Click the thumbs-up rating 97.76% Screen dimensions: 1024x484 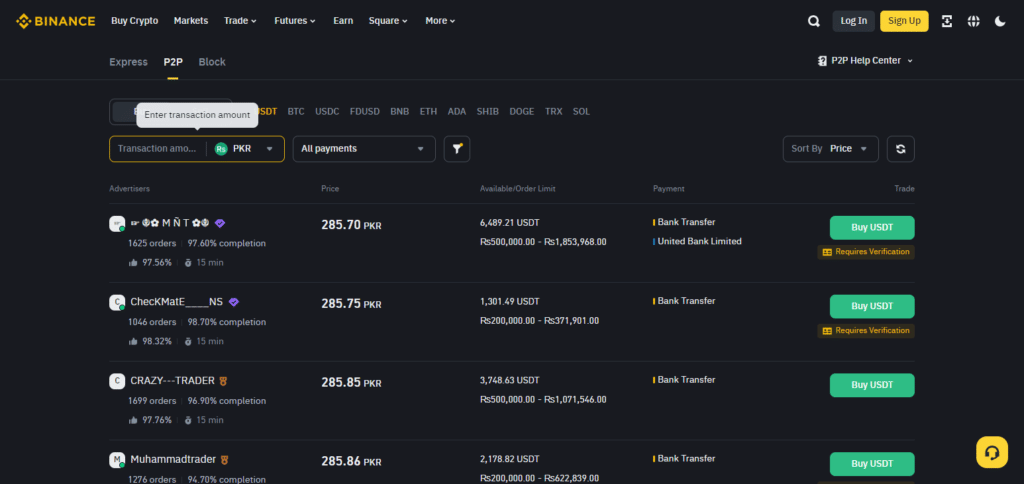[150, 420]
